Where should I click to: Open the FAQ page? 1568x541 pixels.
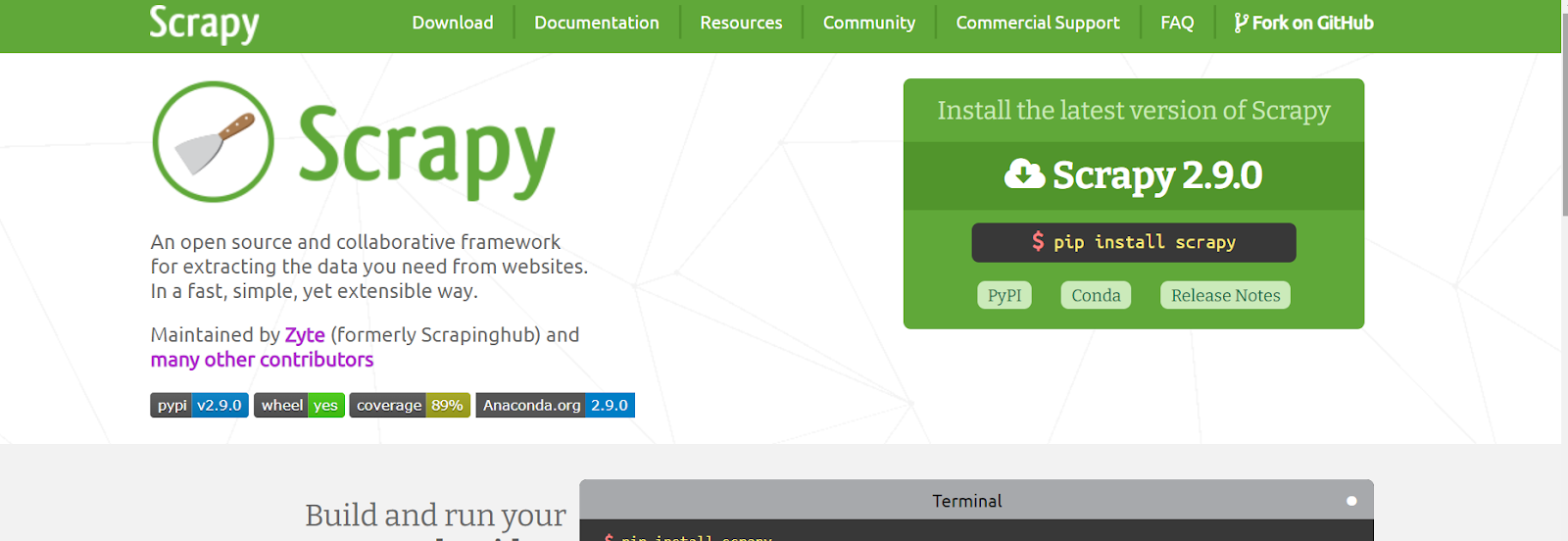click(1177, 23)
